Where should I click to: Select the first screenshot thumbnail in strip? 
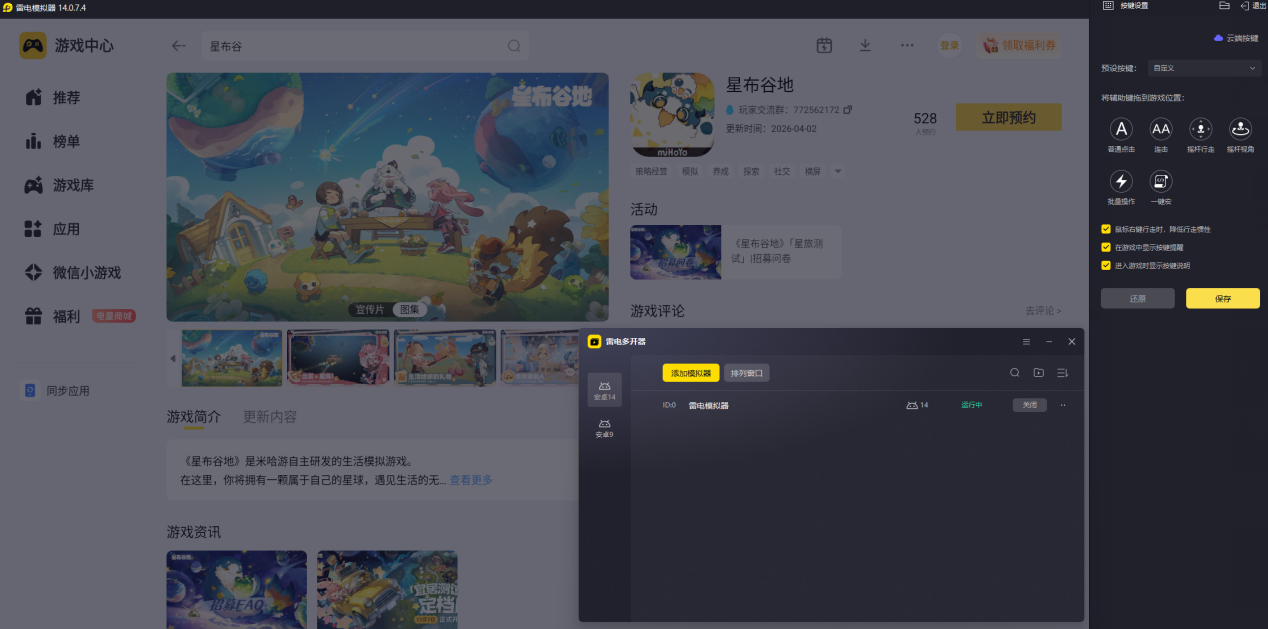click(231, 358)
